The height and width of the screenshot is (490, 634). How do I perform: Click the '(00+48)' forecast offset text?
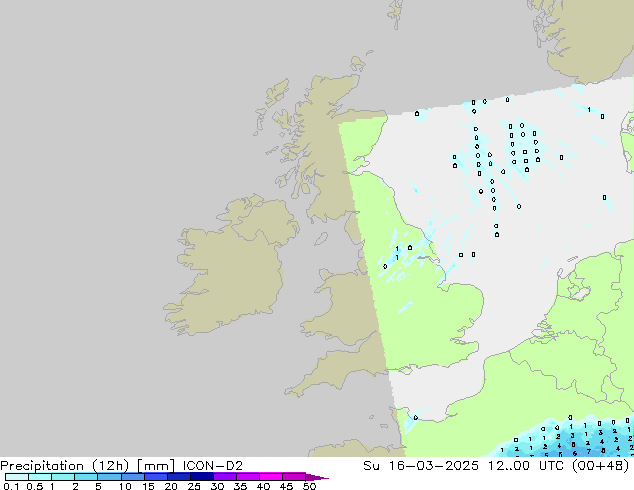click(x=601, y=466)
